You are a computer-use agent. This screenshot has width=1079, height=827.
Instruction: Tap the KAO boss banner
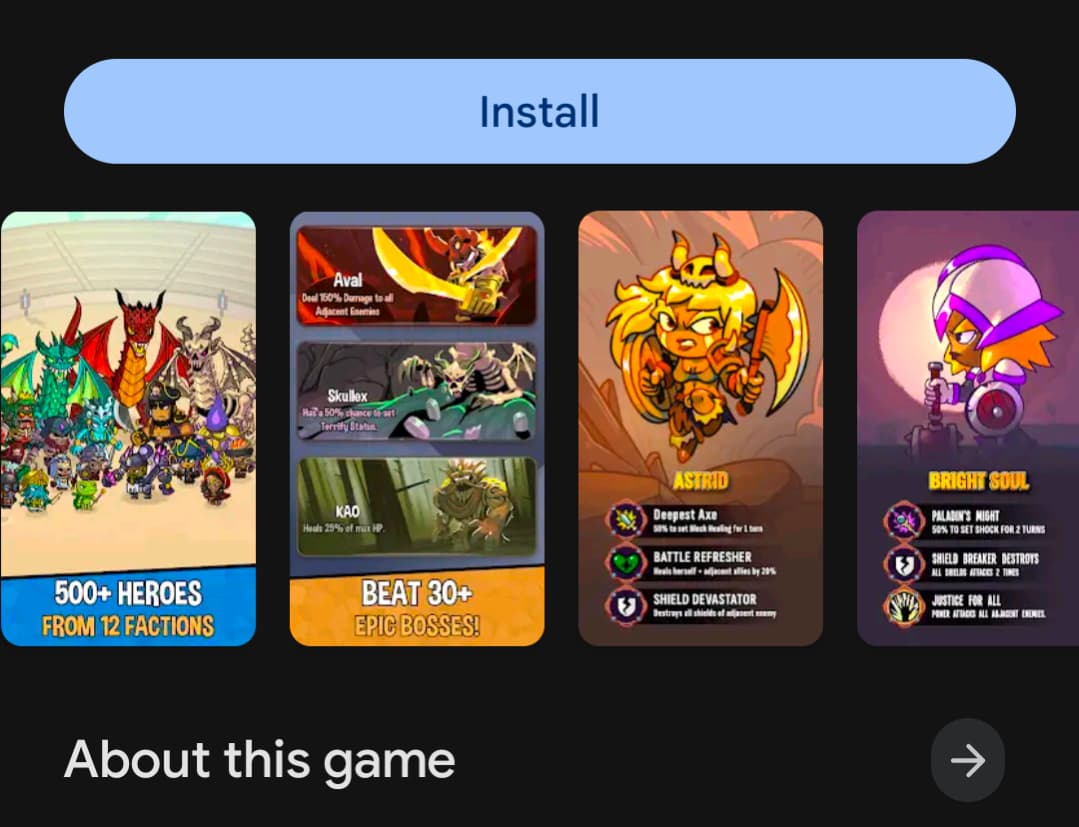tap(416, 506)
